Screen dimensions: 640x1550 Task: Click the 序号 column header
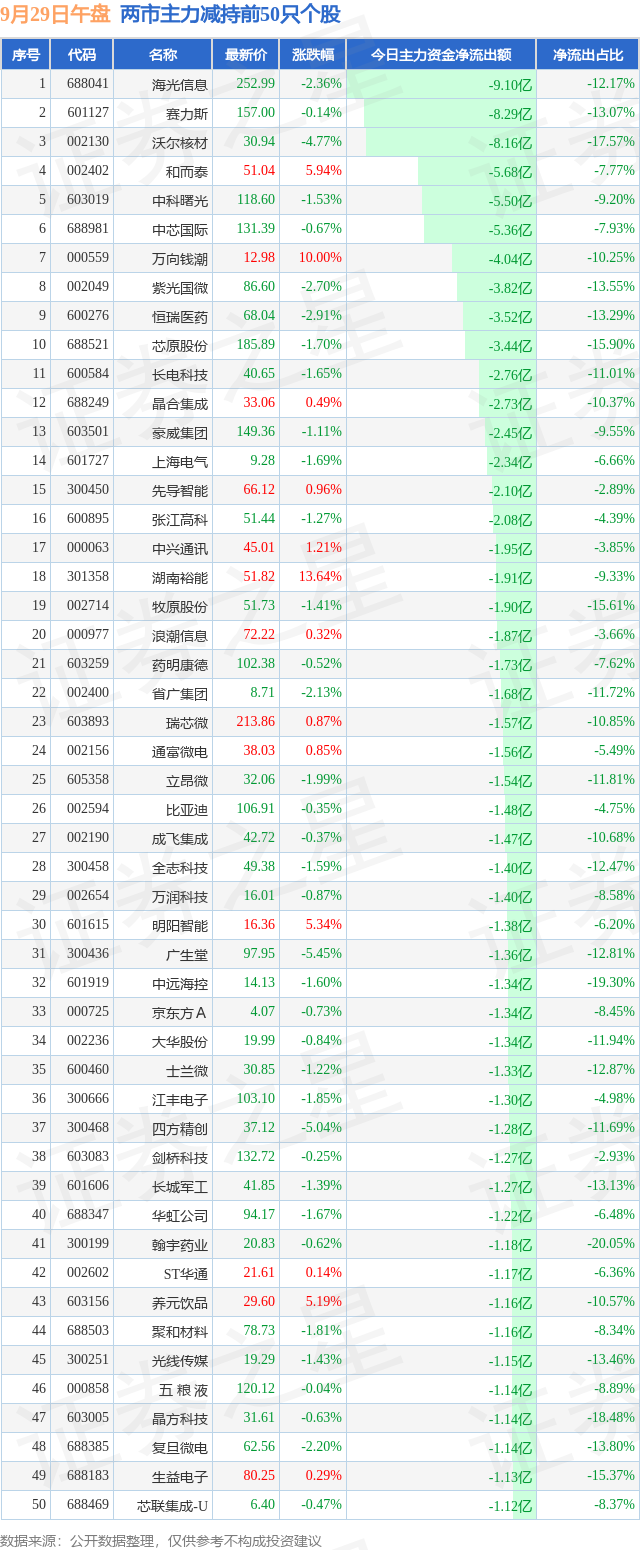[26, 55]
